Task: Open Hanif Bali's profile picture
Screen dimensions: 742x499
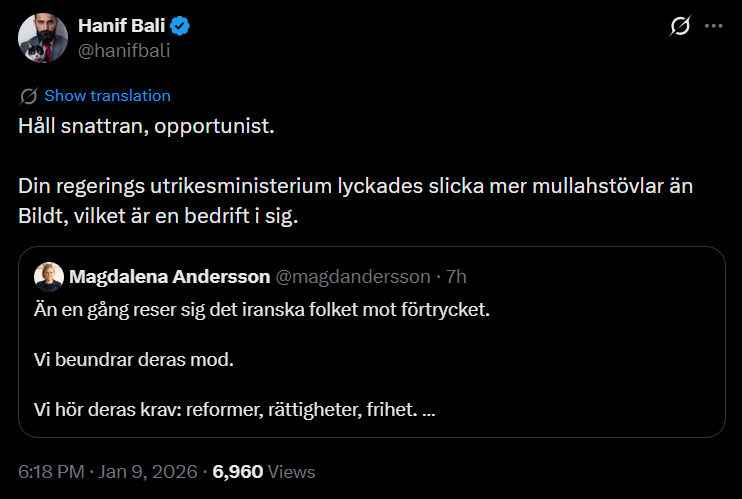Action: [x=43, y=38]
